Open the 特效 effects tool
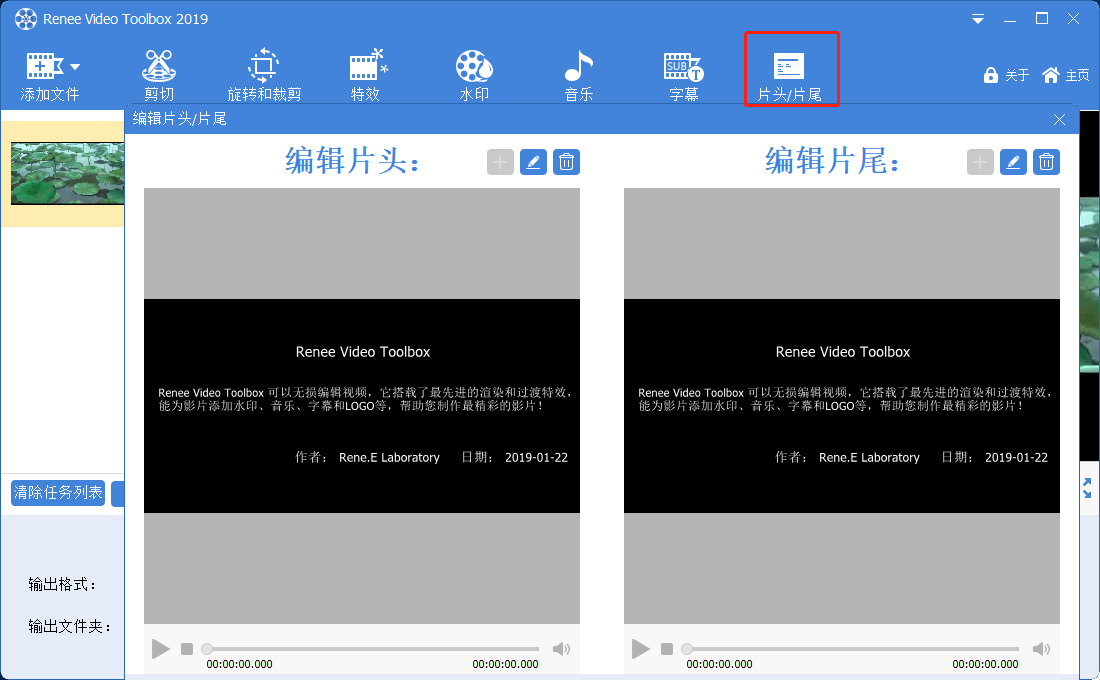1100x680 pixels. point(366,75)
